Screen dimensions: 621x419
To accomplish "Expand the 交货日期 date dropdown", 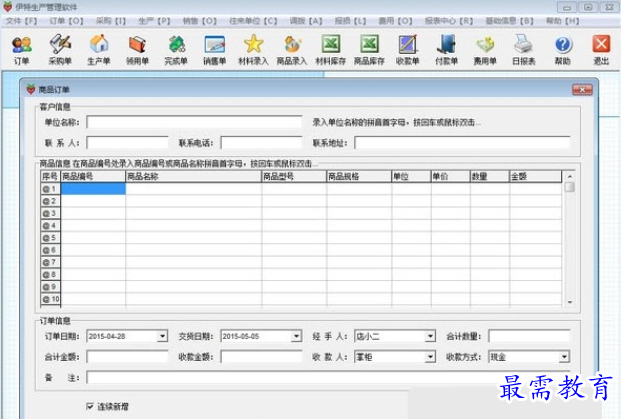I will coord(296,336).
